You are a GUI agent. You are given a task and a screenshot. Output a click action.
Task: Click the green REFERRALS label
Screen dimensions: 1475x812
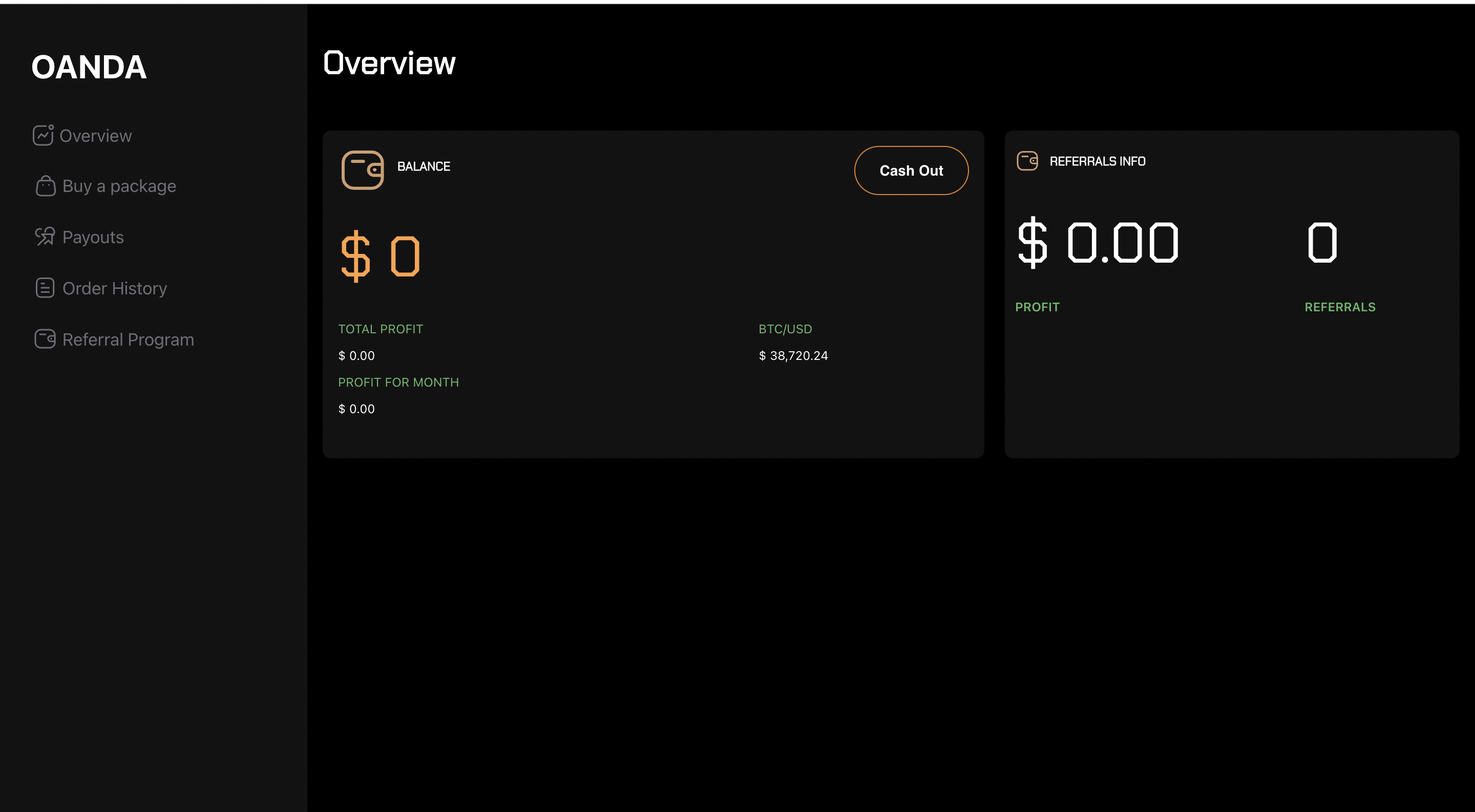[x=1340, y=307]
